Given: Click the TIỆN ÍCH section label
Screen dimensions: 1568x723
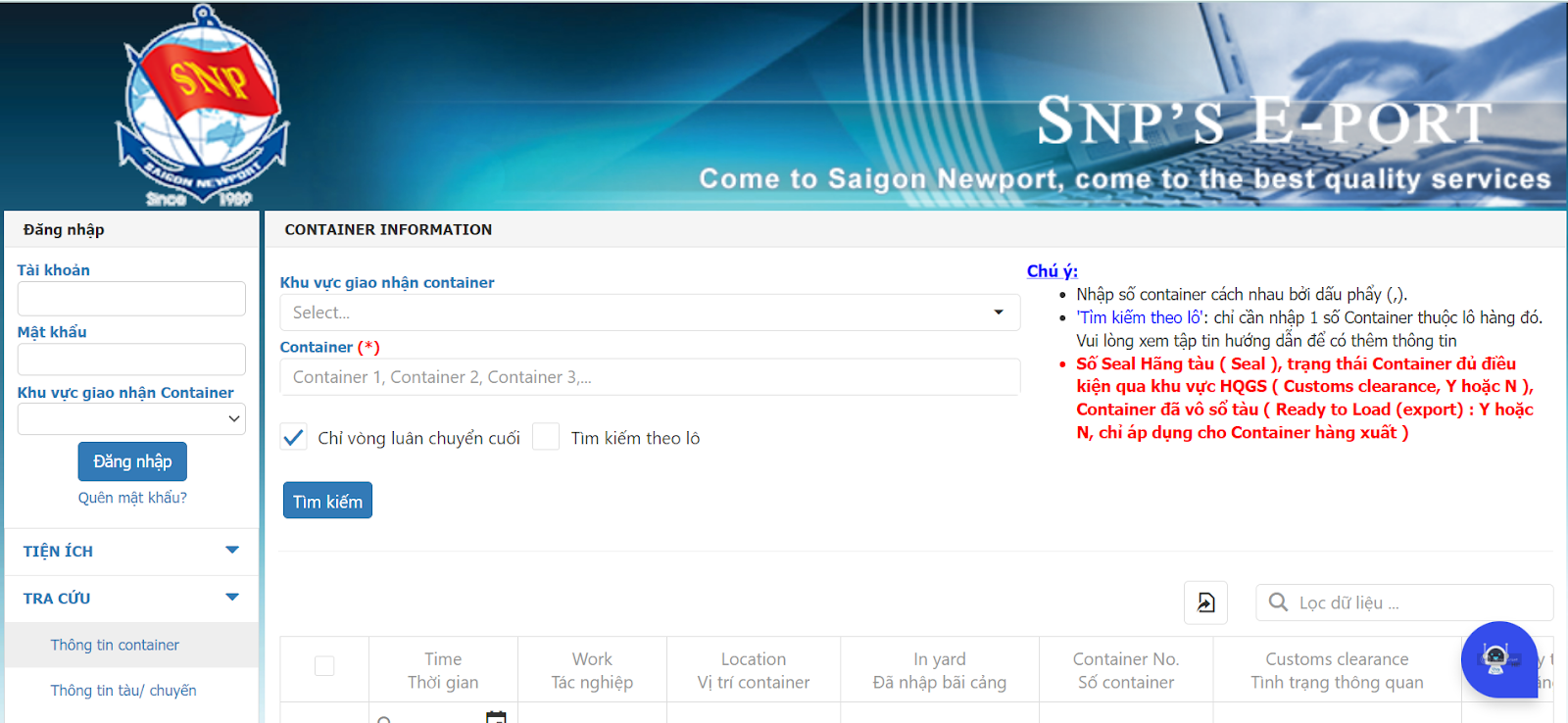Looking at the screenshot, I should click(x=58, y=552).
